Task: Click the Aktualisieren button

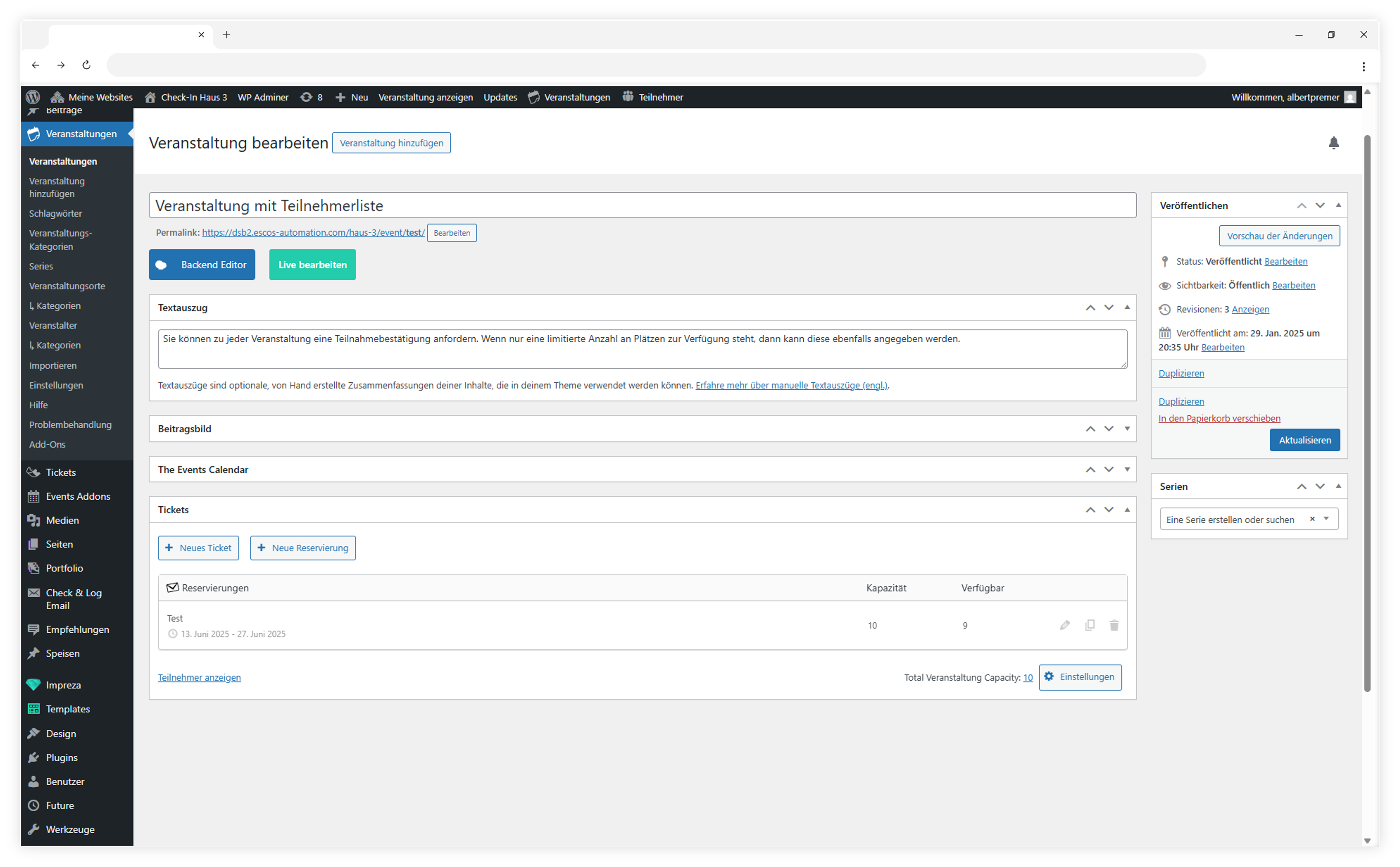Action: pyautogui.click(x=1304, y=440)
